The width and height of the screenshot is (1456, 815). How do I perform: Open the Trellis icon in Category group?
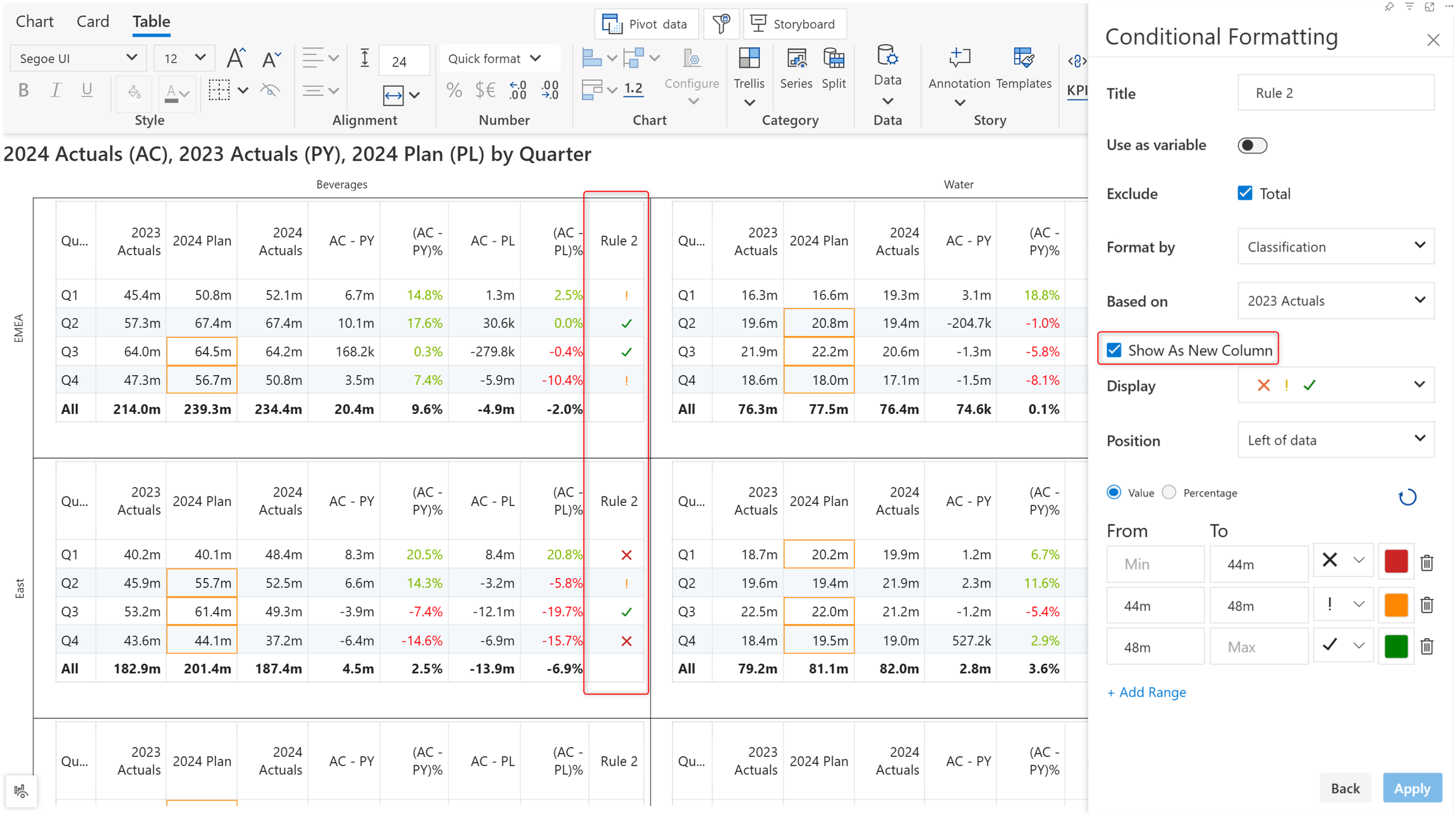pyautogui.click(x=749, y=60)
